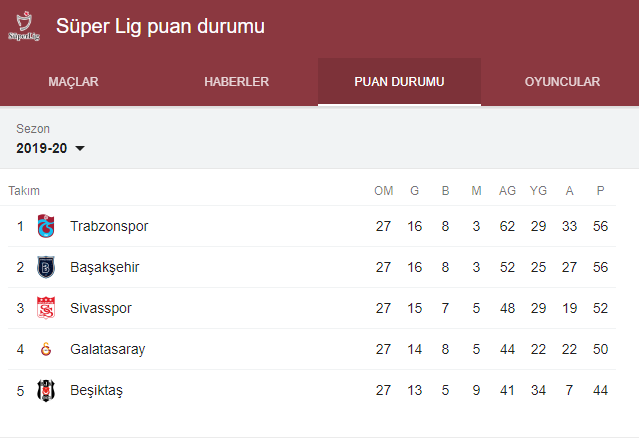Go to the OYUNCULAR tab
The image size is (639, 439).
562,82
